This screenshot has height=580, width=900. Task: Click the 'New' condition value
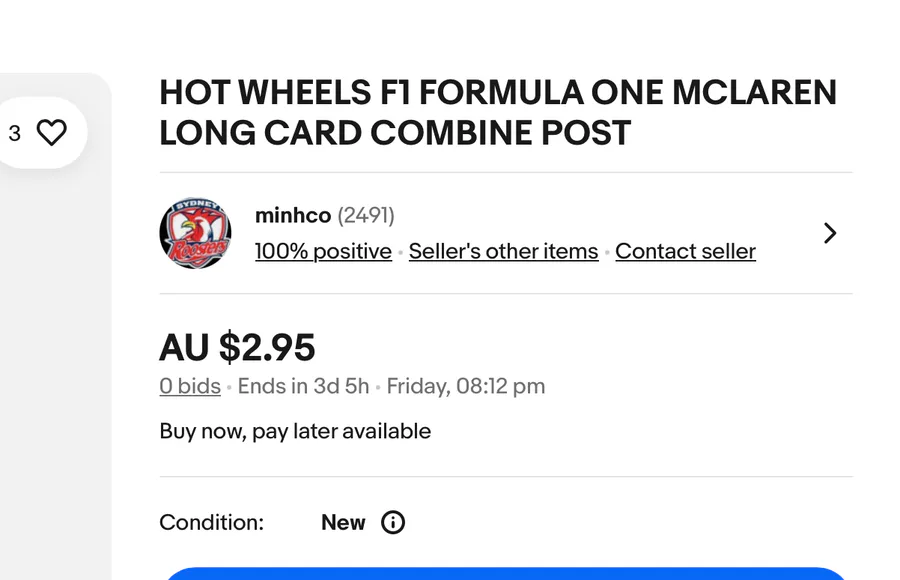click(343, 522)
